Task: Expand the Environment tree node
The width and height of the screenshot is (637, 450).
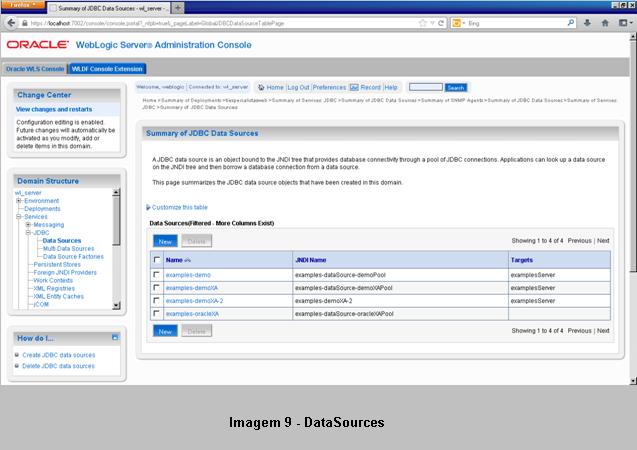Action: coord(19,201)
